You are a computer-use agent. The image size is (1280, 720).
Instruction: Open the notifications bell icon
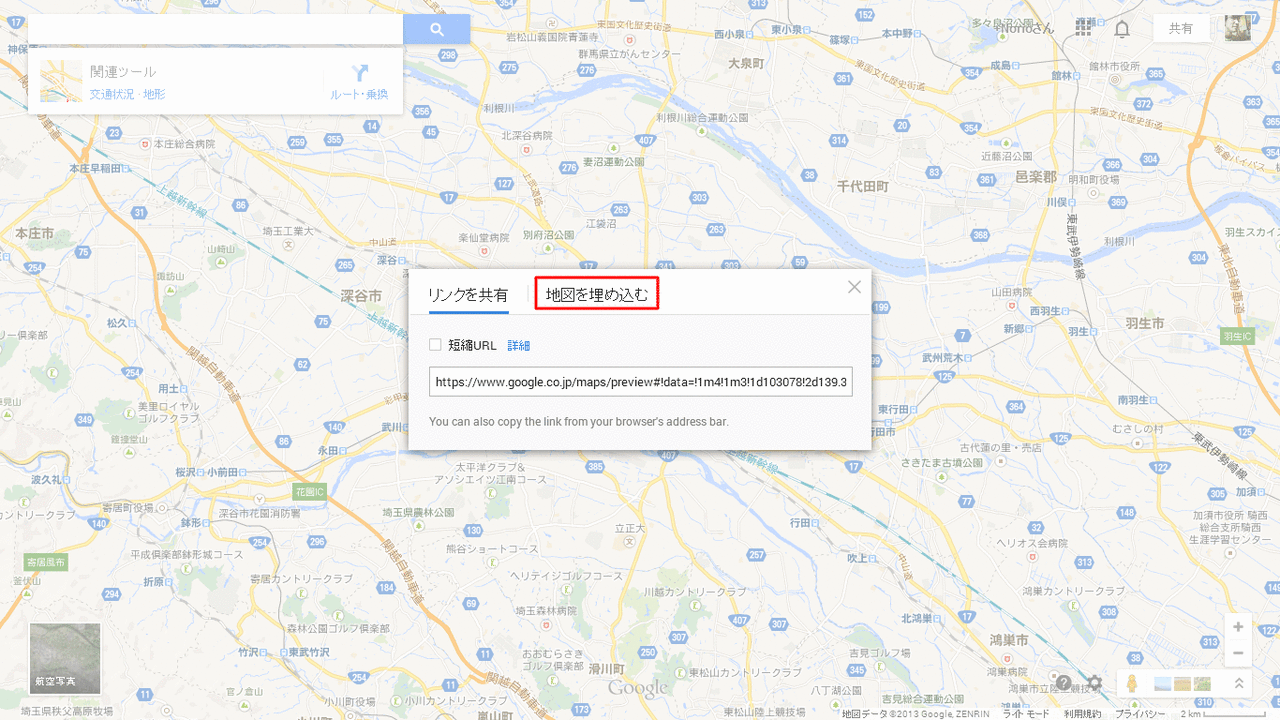1122,28
